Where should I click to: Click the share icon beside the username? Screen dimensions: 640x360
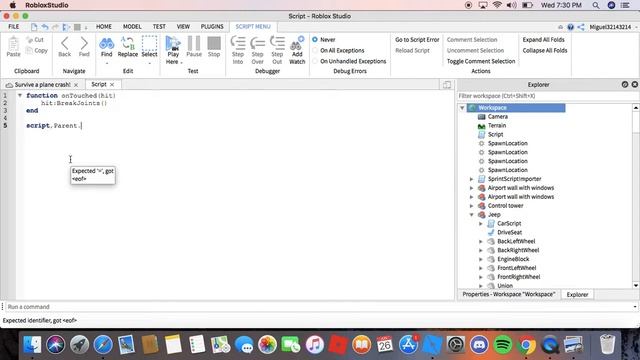581,27
